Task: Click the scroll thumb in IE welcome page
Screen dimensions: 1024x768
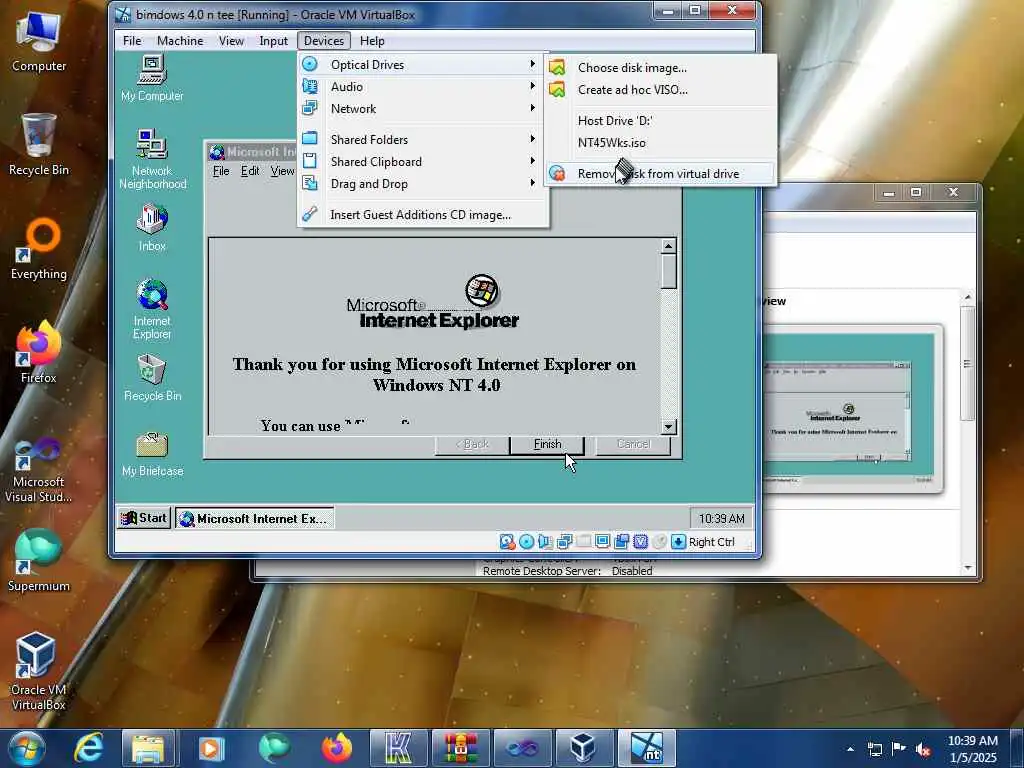Action: (668, 271)
